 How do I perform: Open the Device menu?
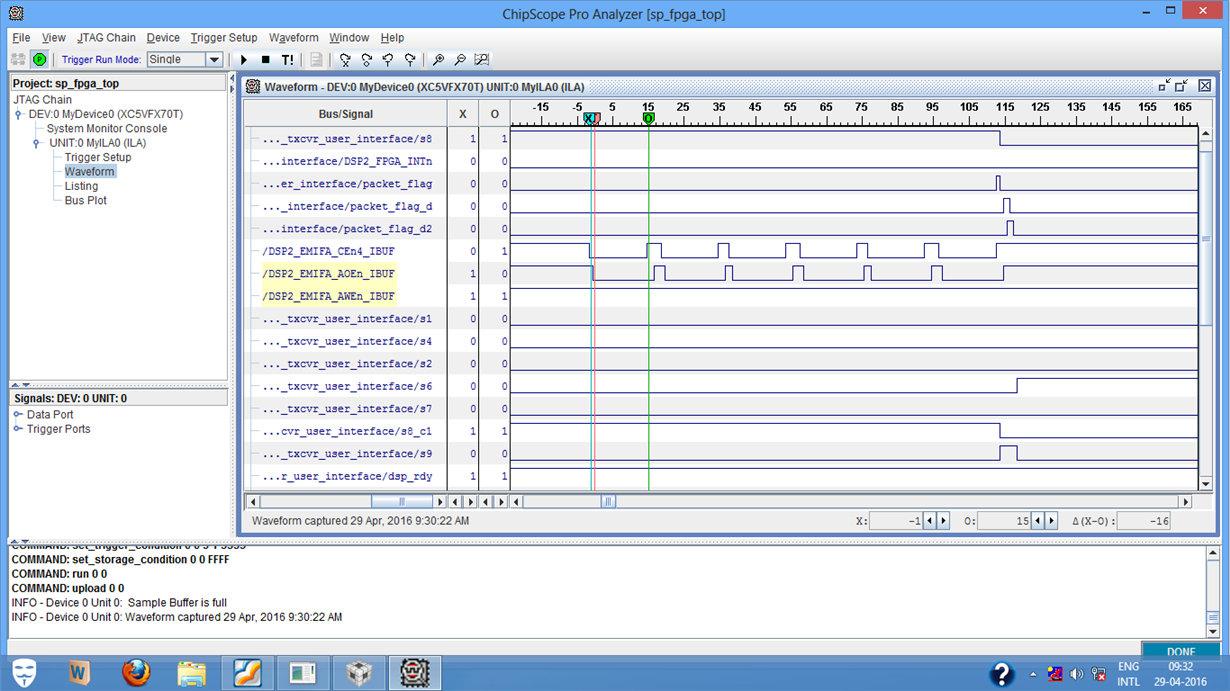tap(163, 38)
